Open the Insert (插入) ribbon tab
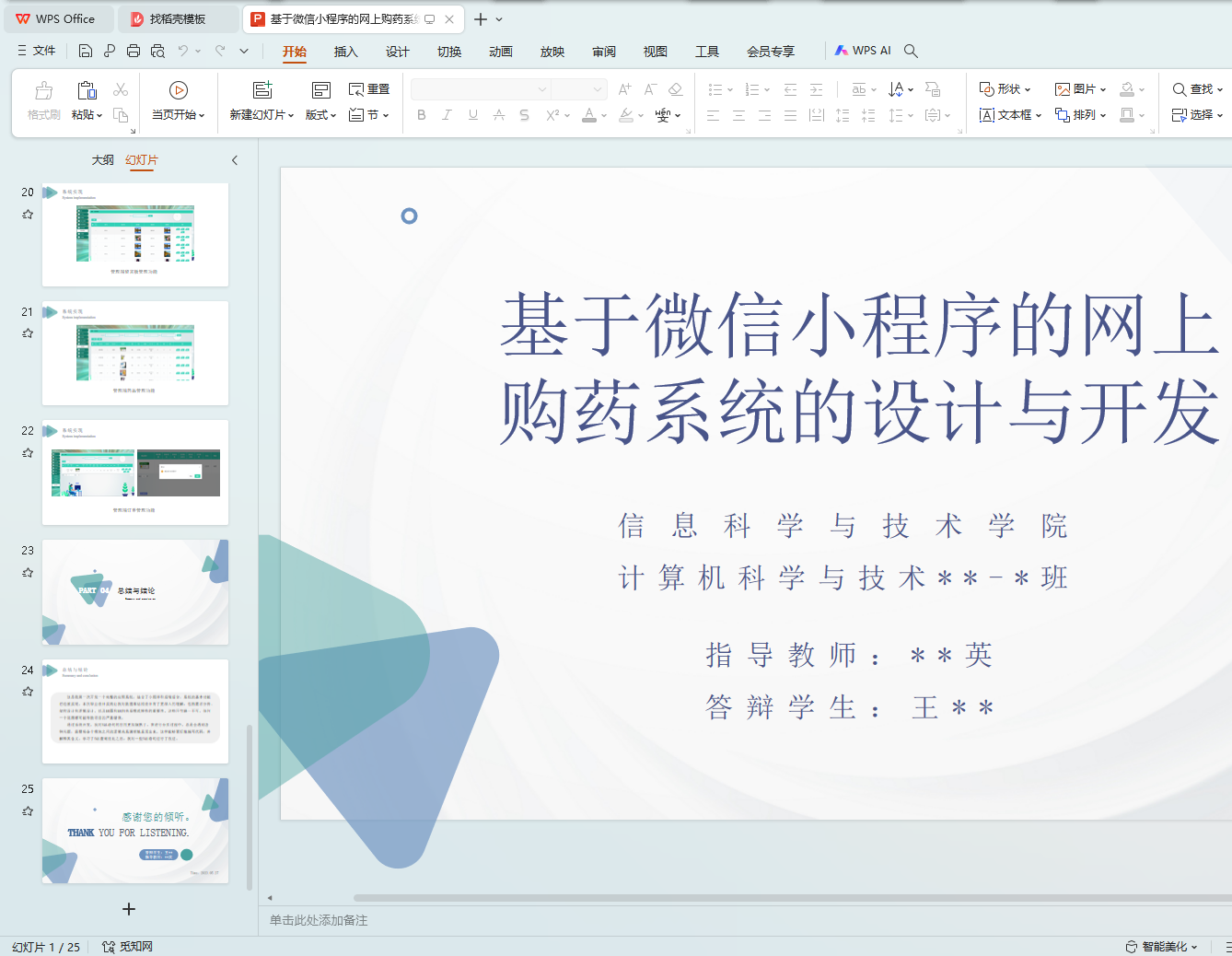 click(x=345, y=52)
